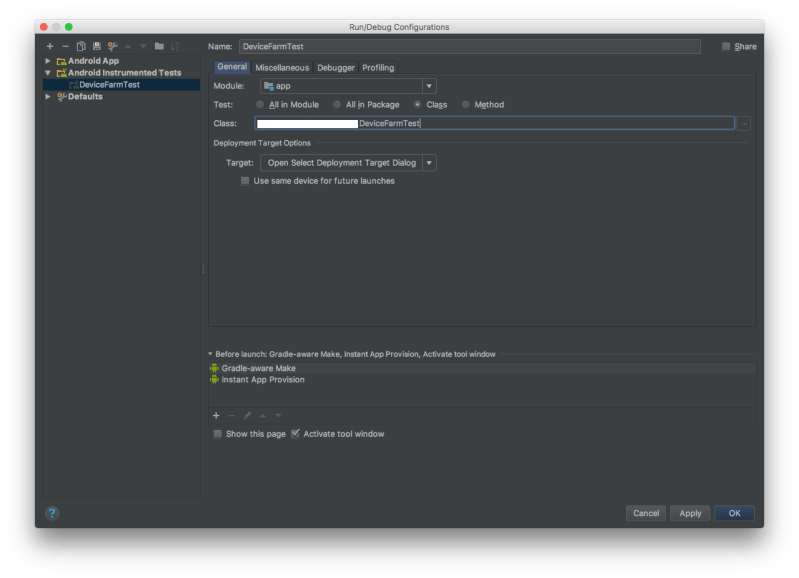799x578 pixels.
Task: Click left panel splitter handle
Action: [x=203, y=268]
